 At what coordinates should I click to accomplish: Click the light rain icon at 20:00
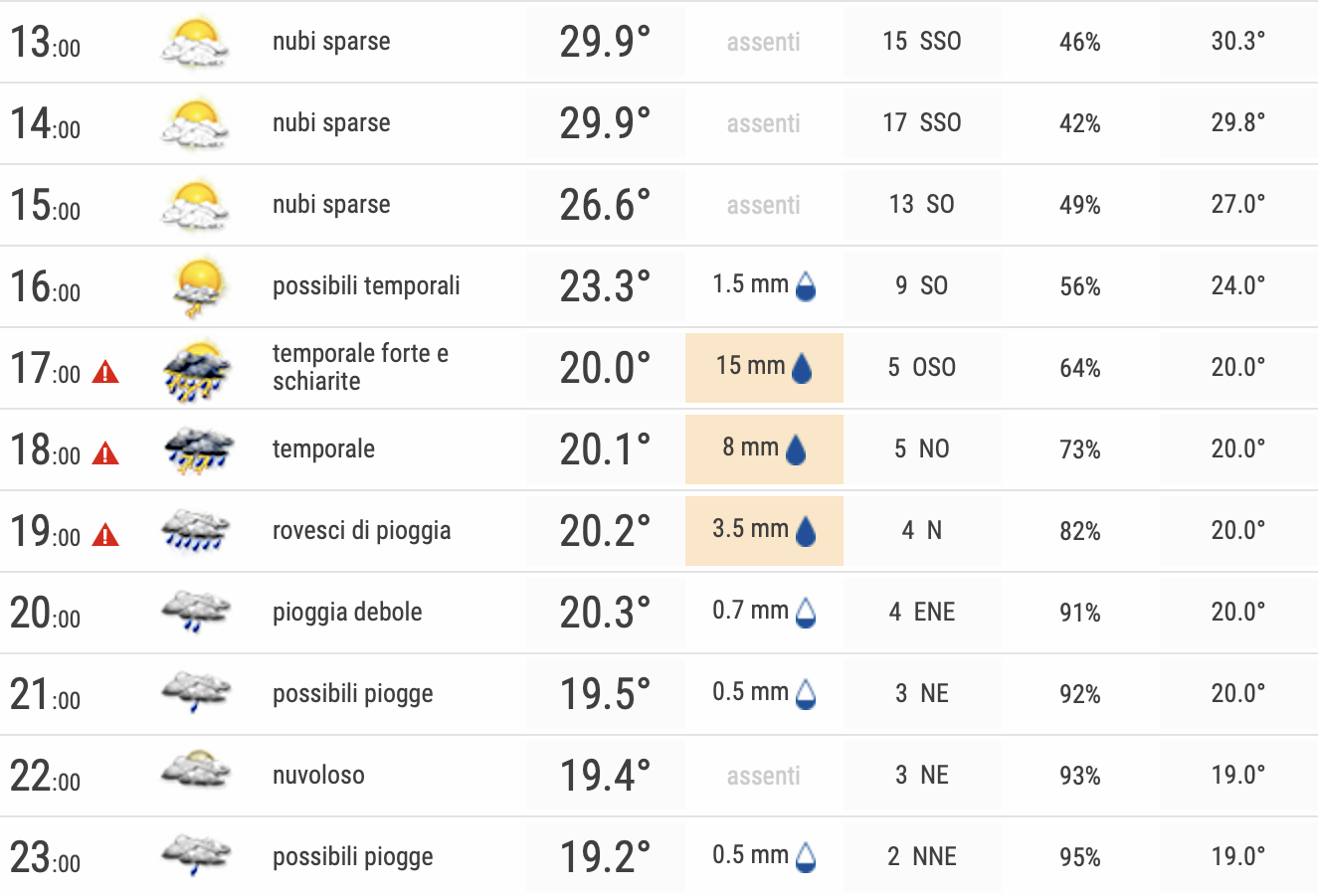coord(196,611)
